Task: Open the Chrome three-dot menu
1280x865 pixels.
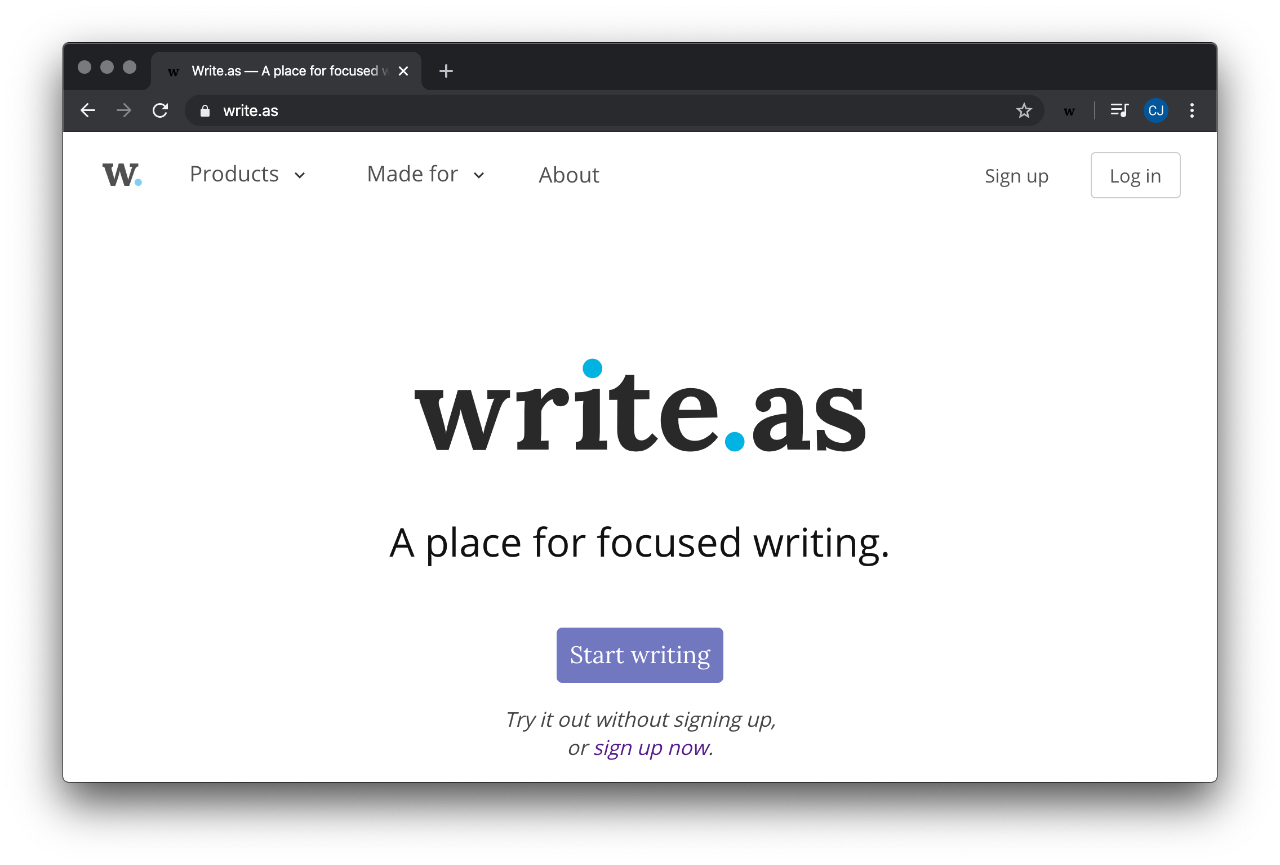Action: click(1192, 110)
